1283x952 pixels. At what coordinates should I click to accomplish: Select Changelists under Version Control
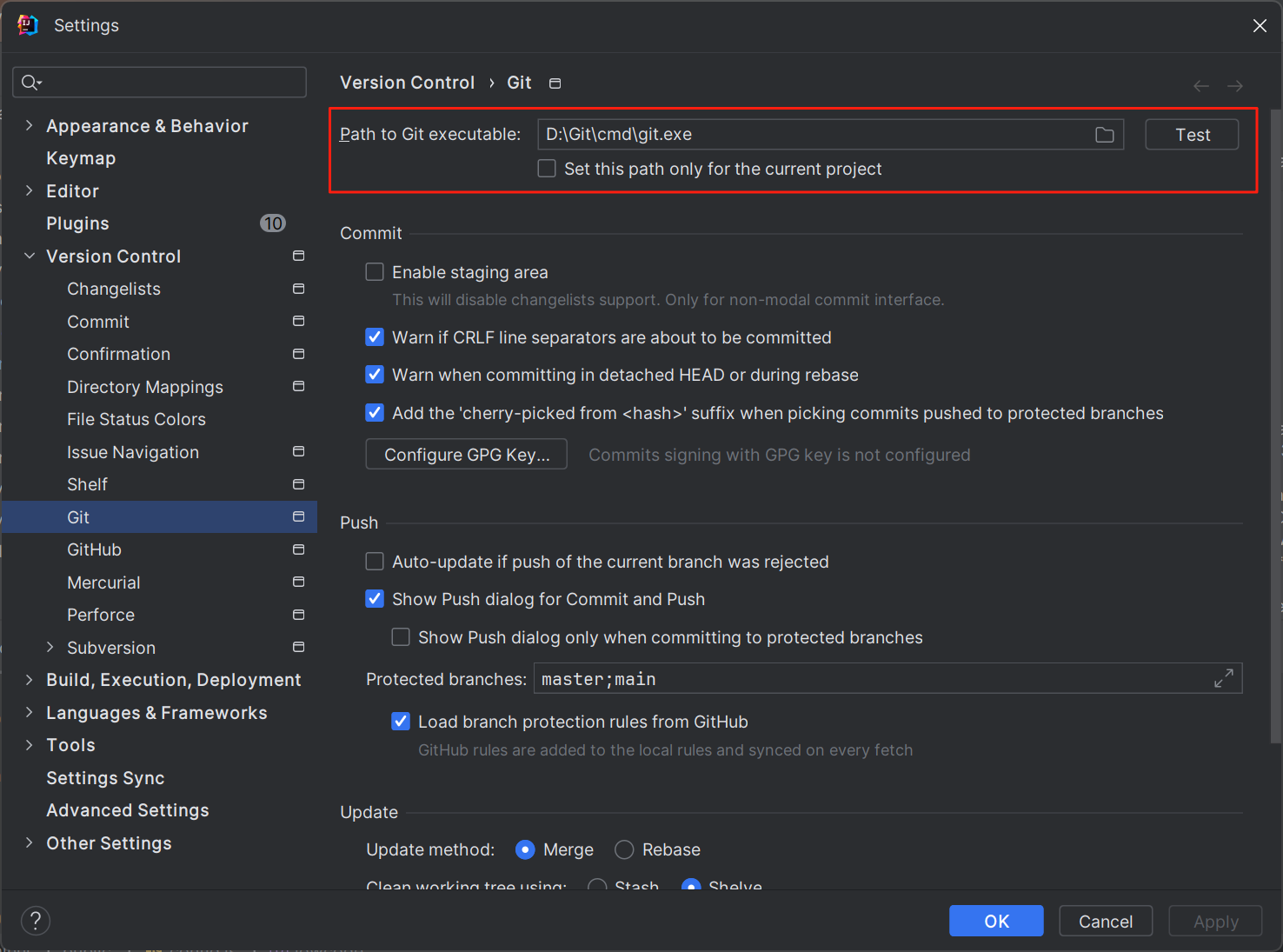coord(114,289)
